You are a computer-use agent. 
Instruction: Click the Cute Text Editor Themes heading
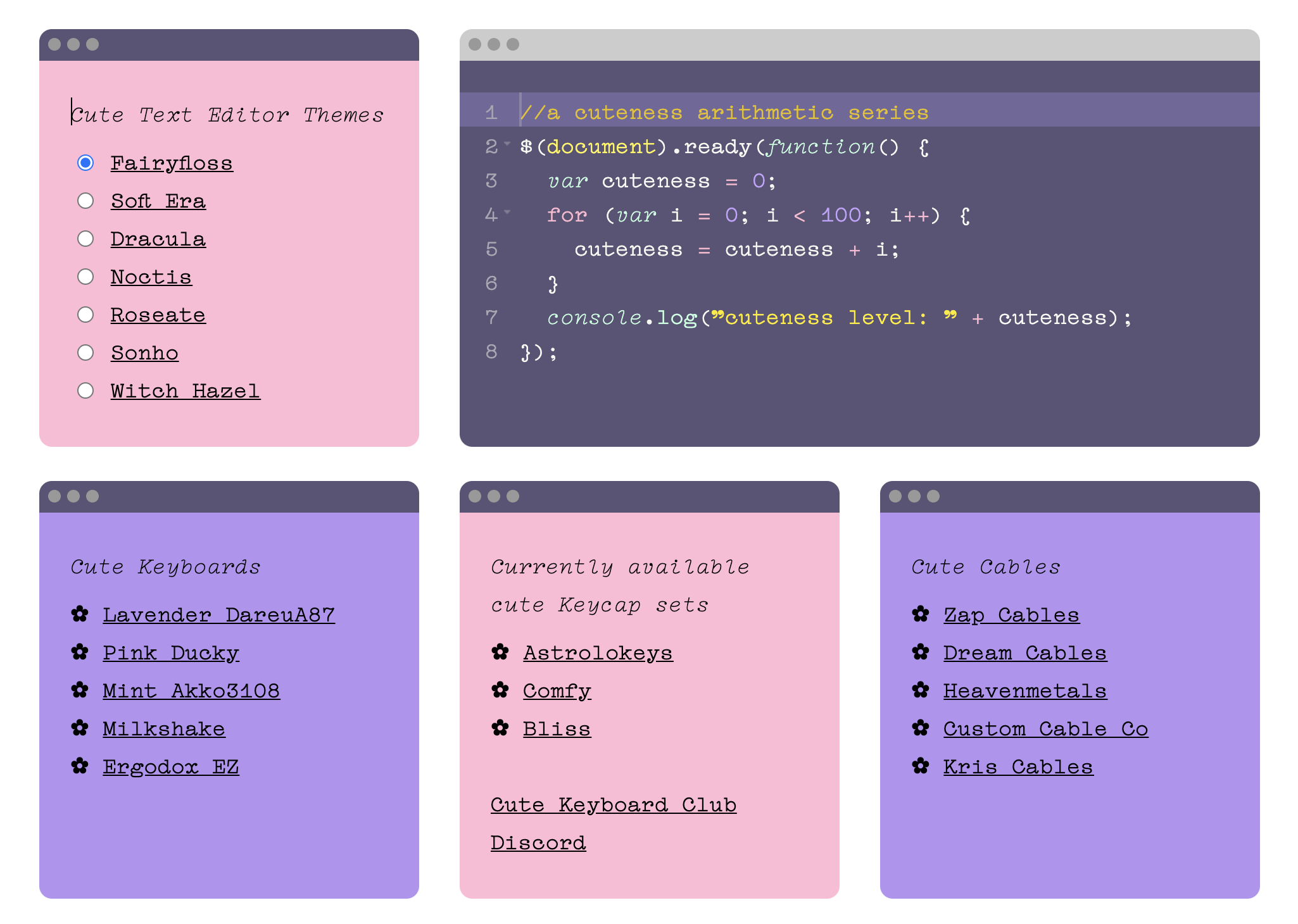227,115
